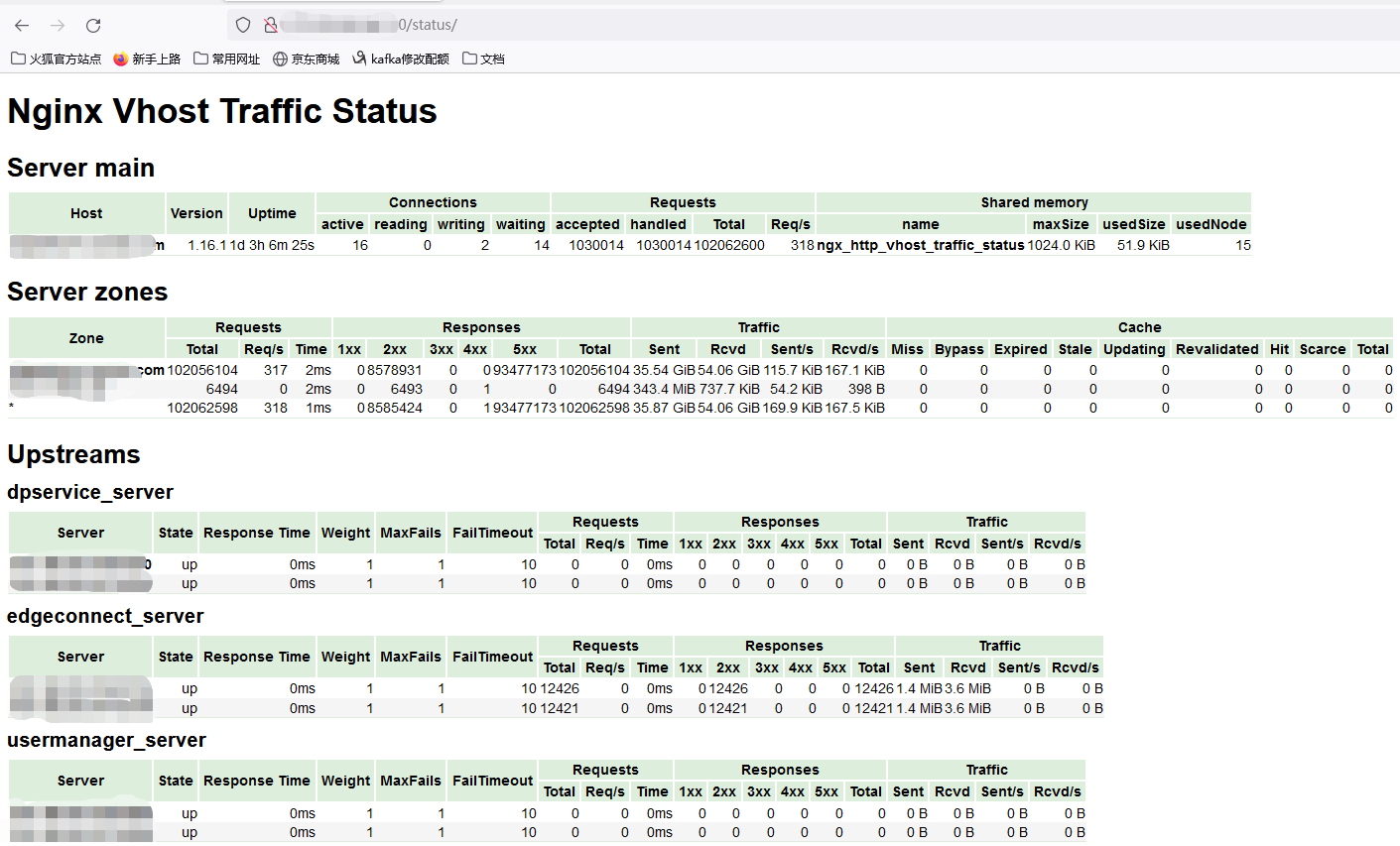Click the edgeconnect_server Traffic group header

pyautogui.click(x=999, y=646)
